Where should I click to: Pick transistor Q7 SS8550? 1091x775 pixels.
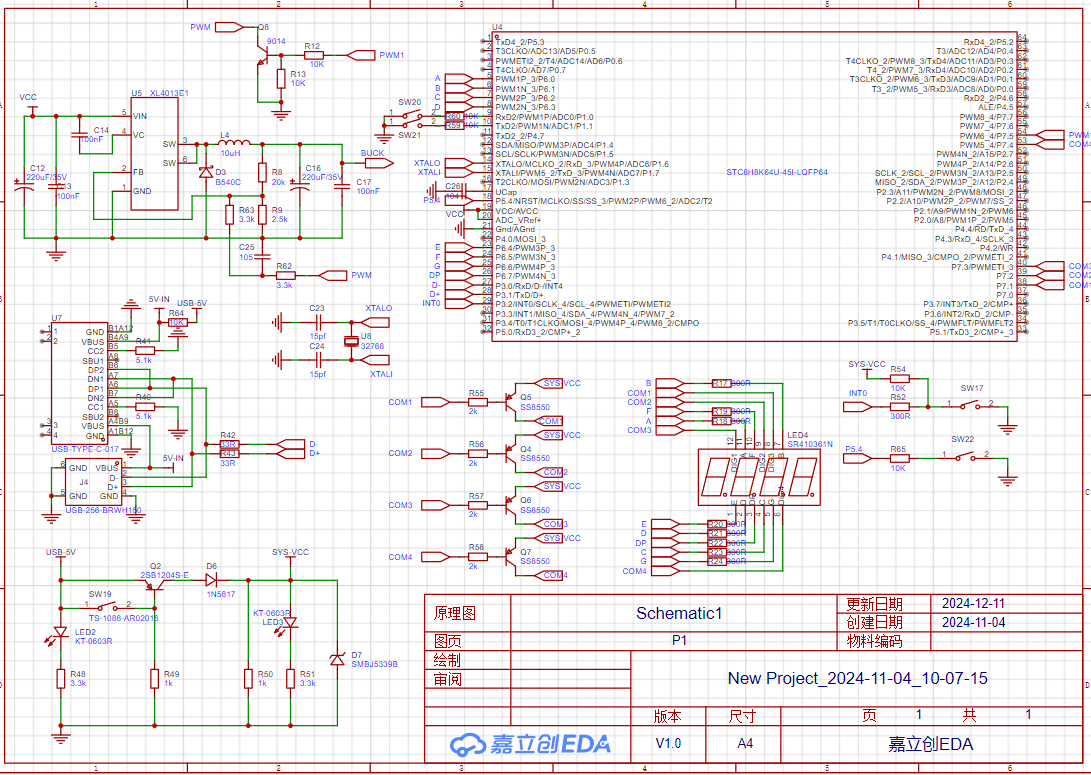point(509,557)
